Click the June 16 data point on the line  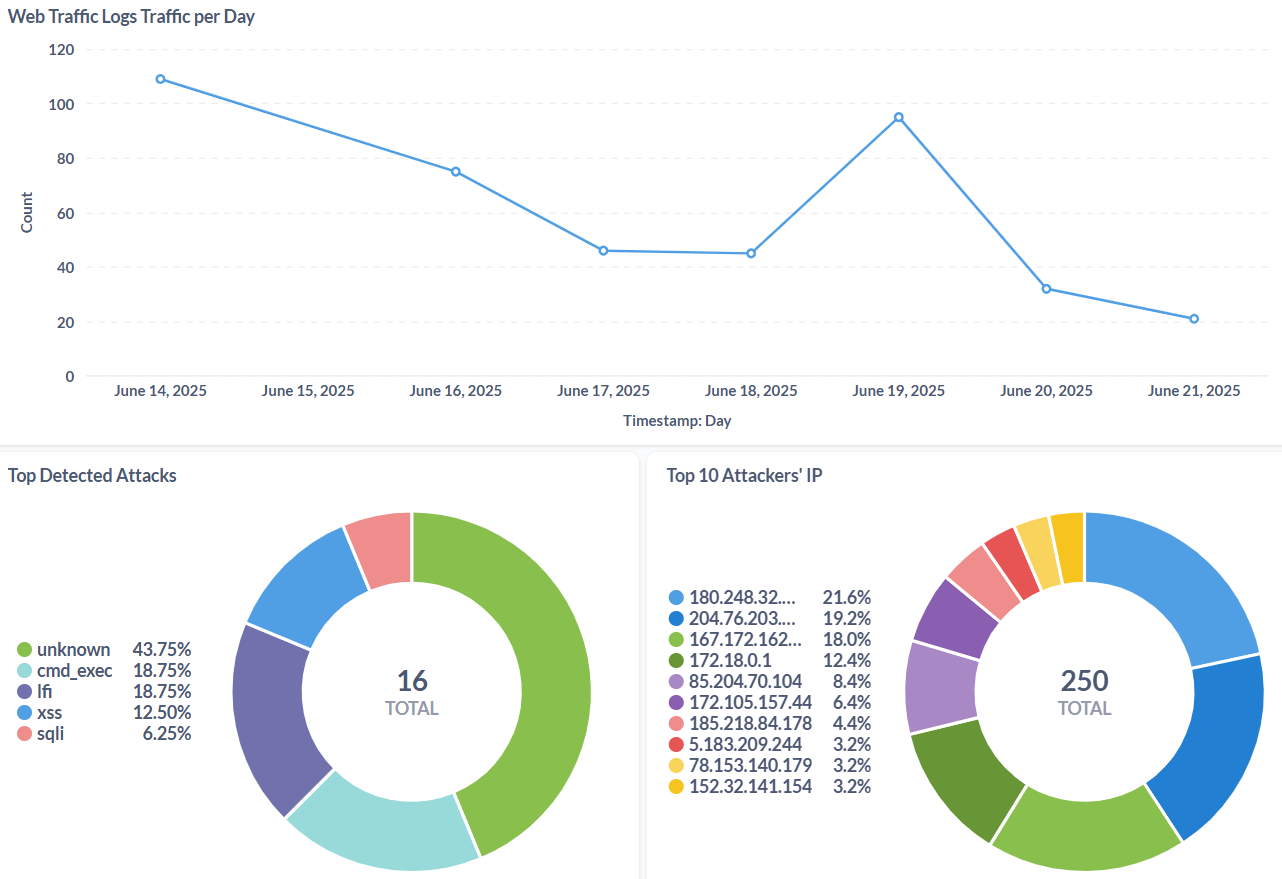[455, 171]
